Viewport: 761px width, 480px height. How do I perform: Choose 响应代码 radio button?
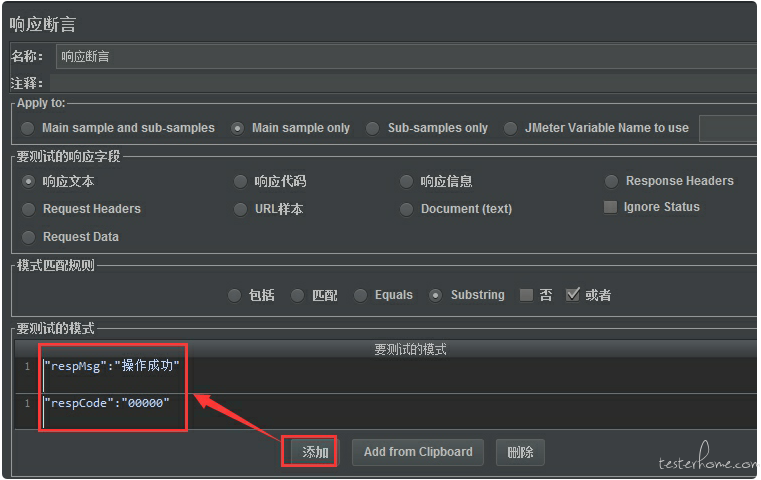point(240,182)
